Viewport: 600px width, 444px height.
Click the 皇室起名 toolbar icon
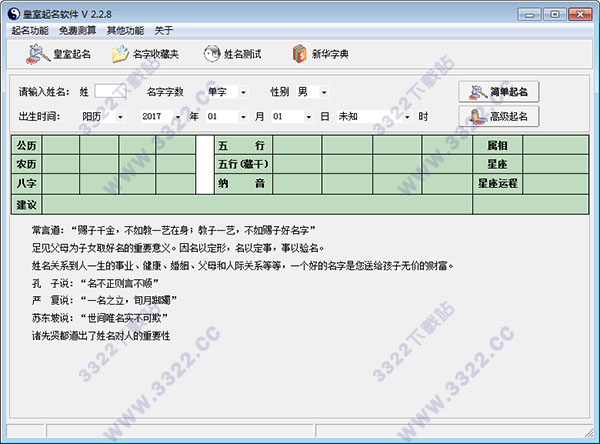click(x=38, y=54)
